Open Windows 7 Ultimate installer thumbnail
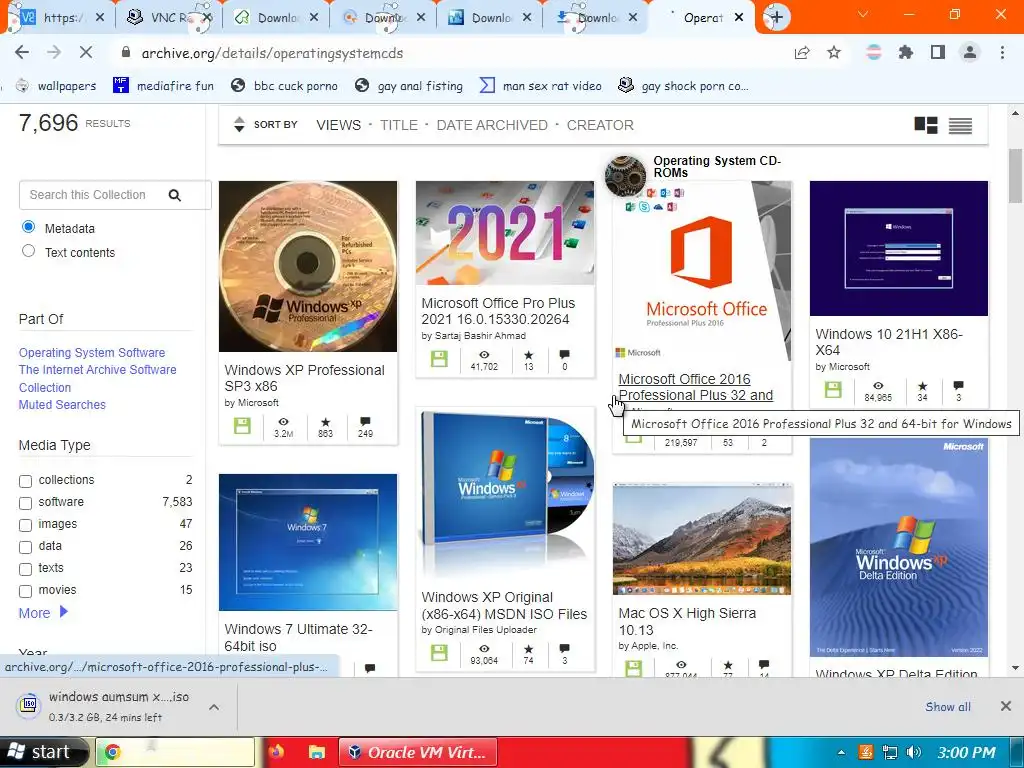Viewport: 1024px width, 768px height. pos(308,542)
